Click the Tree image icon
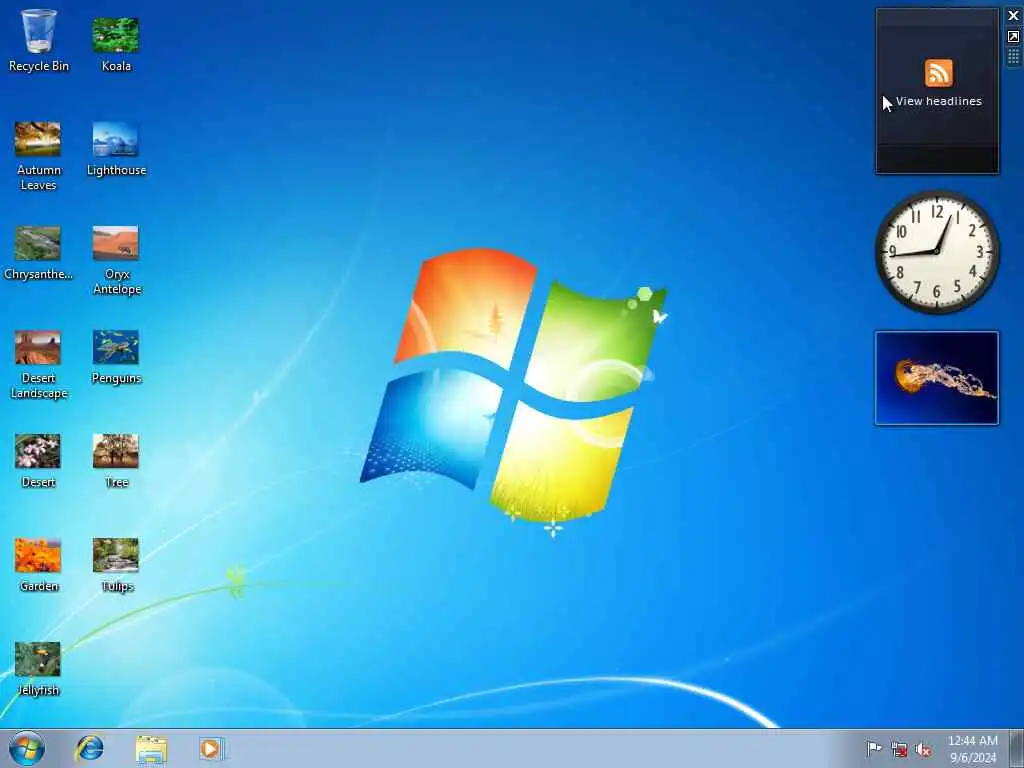Screen dimensions: 1024x768 116,460
